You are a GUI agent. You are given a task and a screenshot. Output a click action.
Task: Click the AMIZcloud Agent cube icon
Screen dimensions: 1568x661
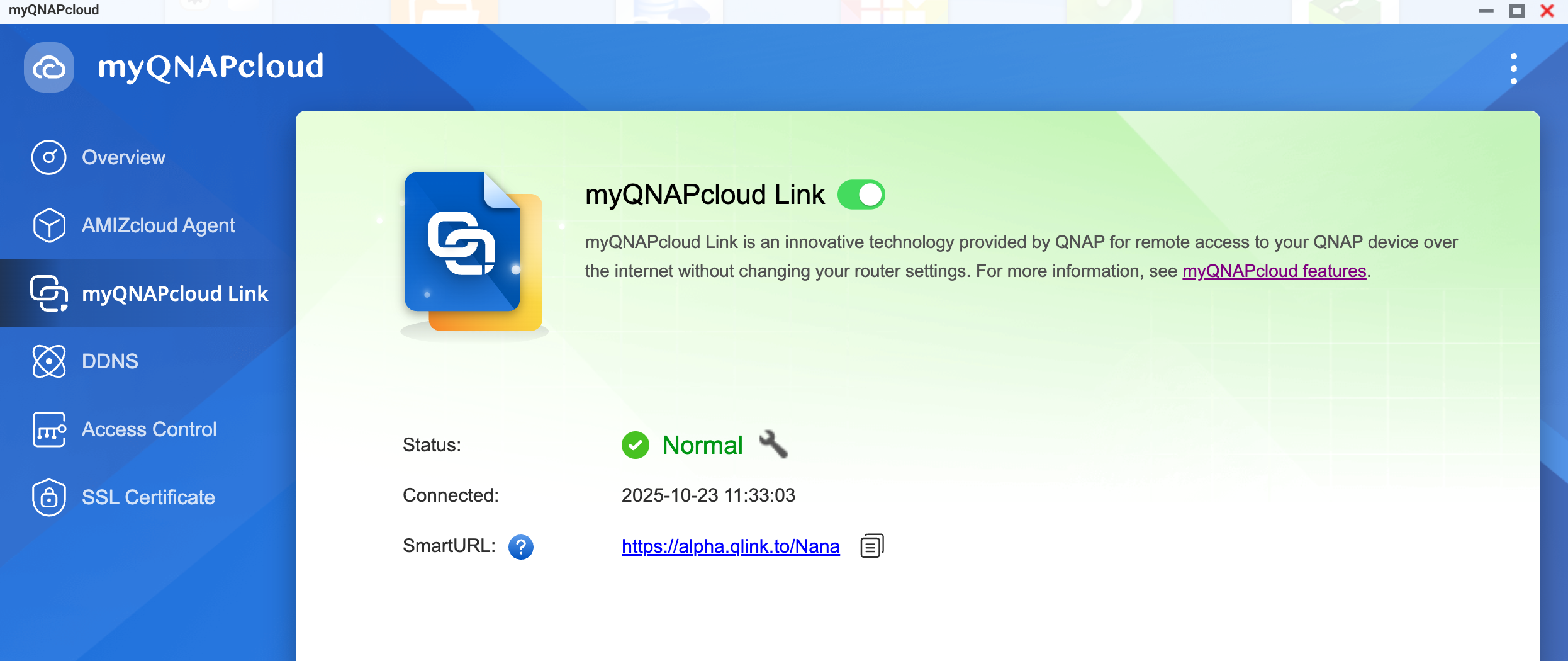point(49,225)
